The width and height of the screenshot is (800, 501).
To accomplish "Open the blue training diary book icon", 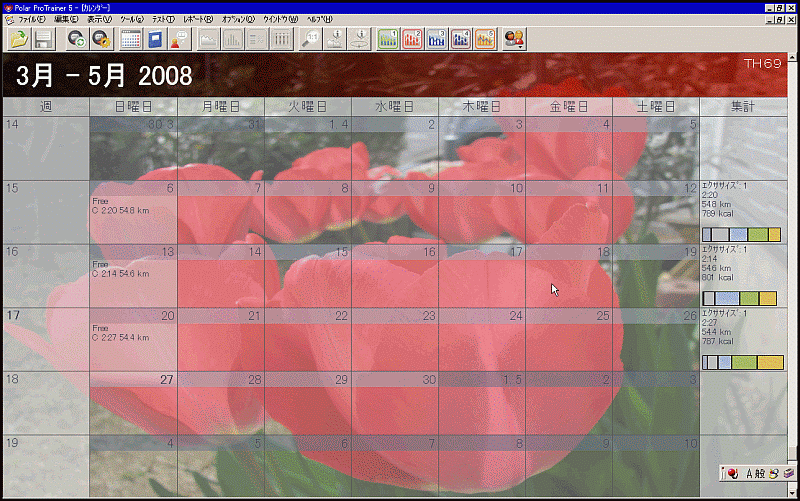I will [155, 39].
